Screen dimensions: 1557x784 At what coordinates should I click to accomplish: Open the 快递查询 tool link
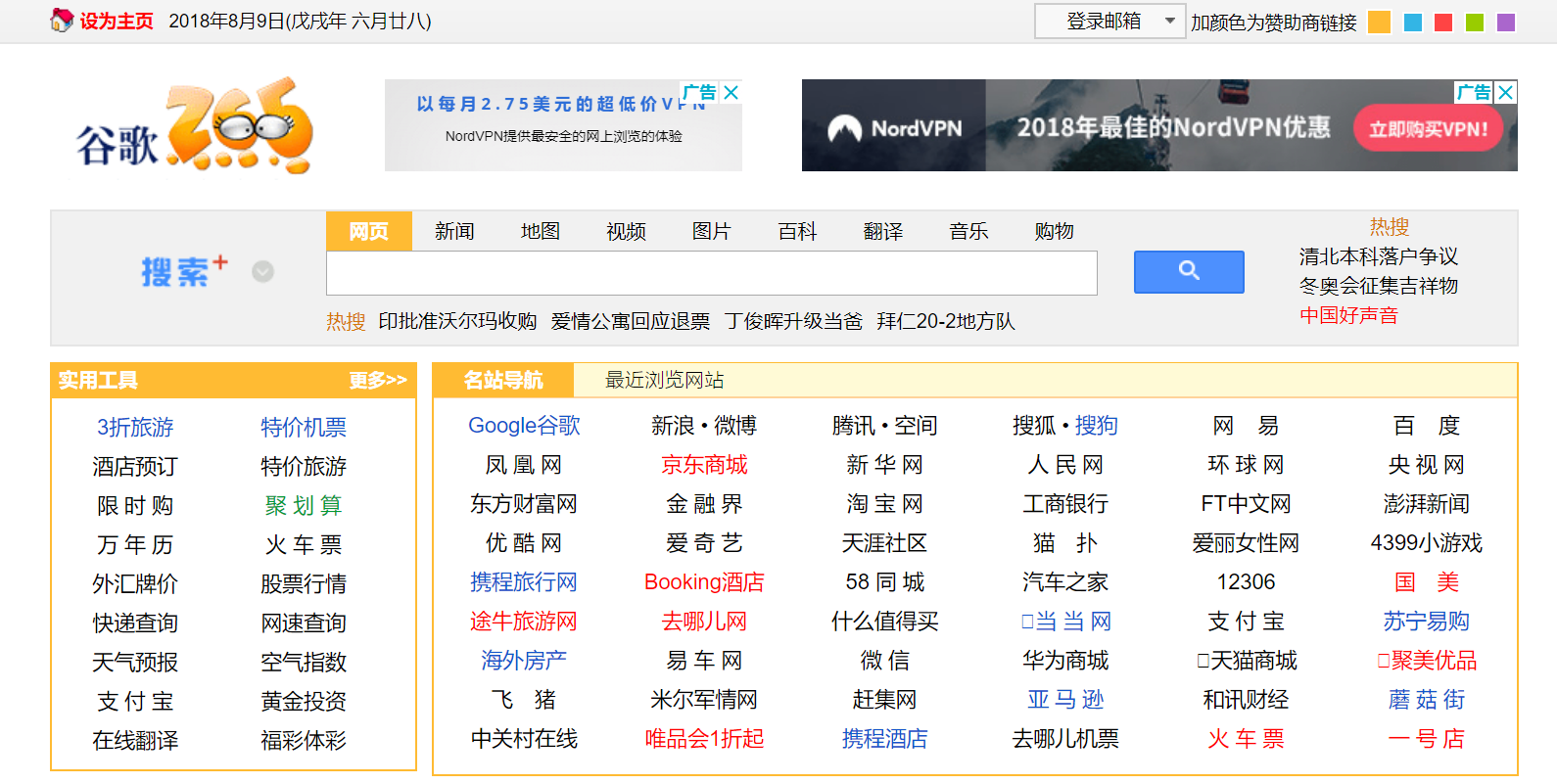[x=135, y=623]
